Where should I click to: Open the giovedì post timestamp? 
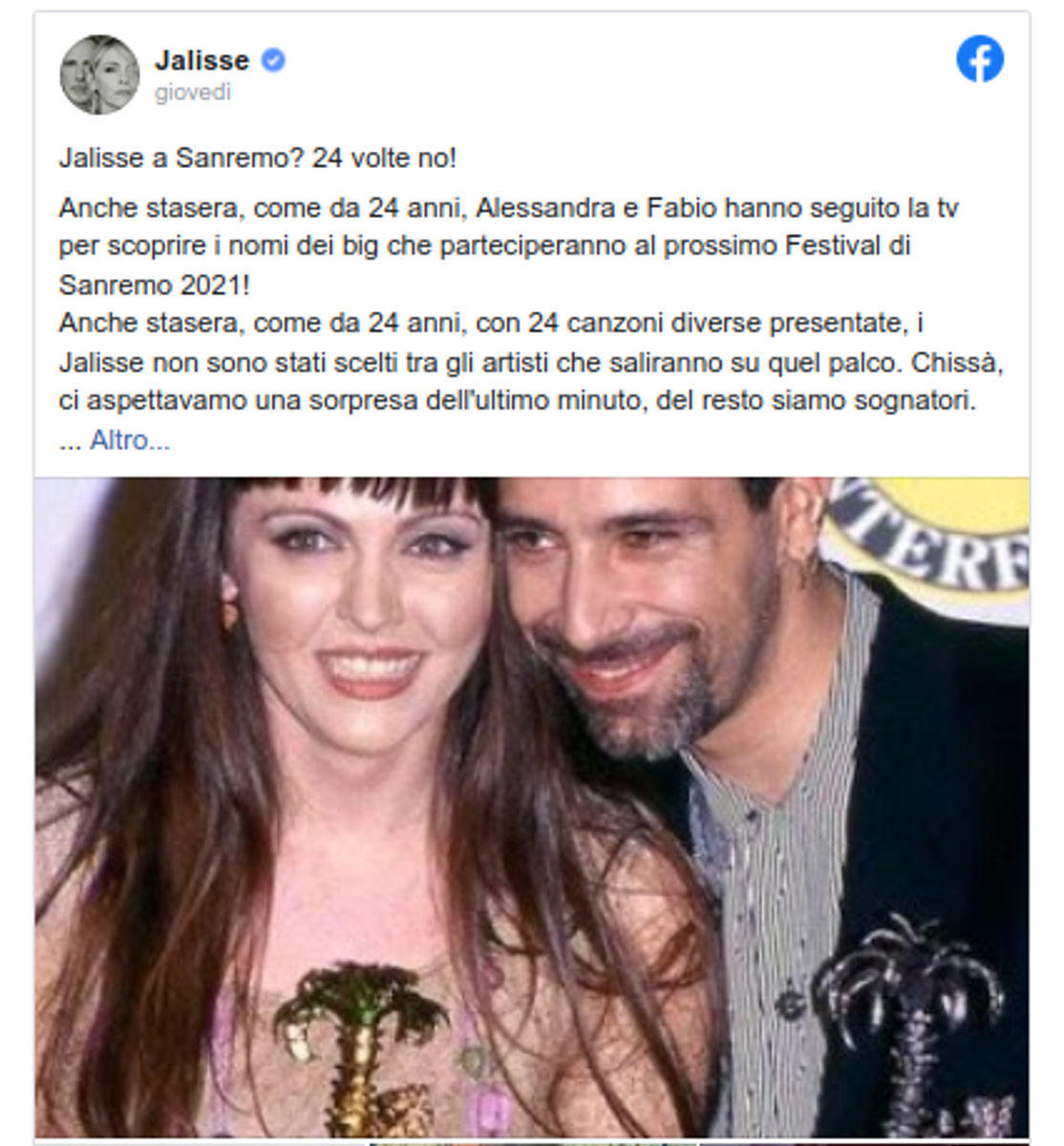(193, 93)
